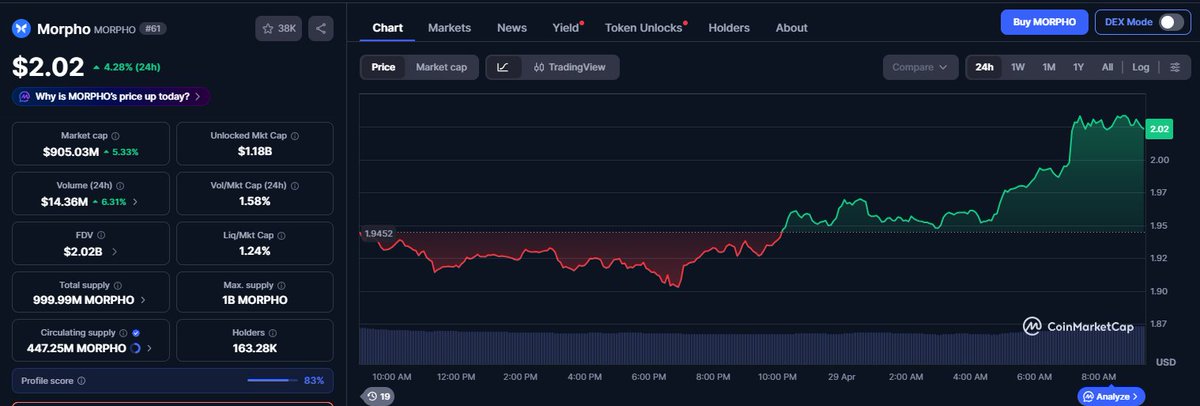1200x406 pixels.
Task: Click Profile score info icon
Action: tap(81, 381)
